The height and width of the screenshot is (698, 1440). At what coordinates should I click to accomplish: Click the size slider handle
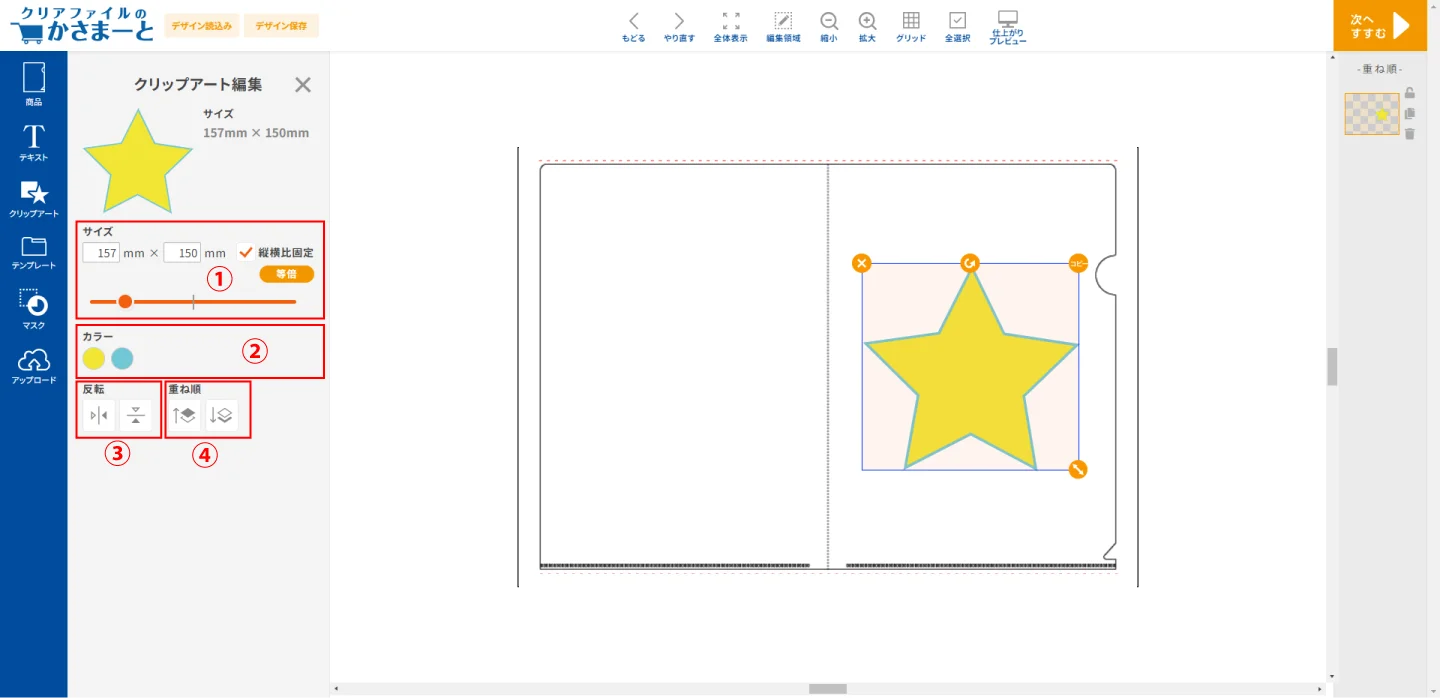coord(125,301)
